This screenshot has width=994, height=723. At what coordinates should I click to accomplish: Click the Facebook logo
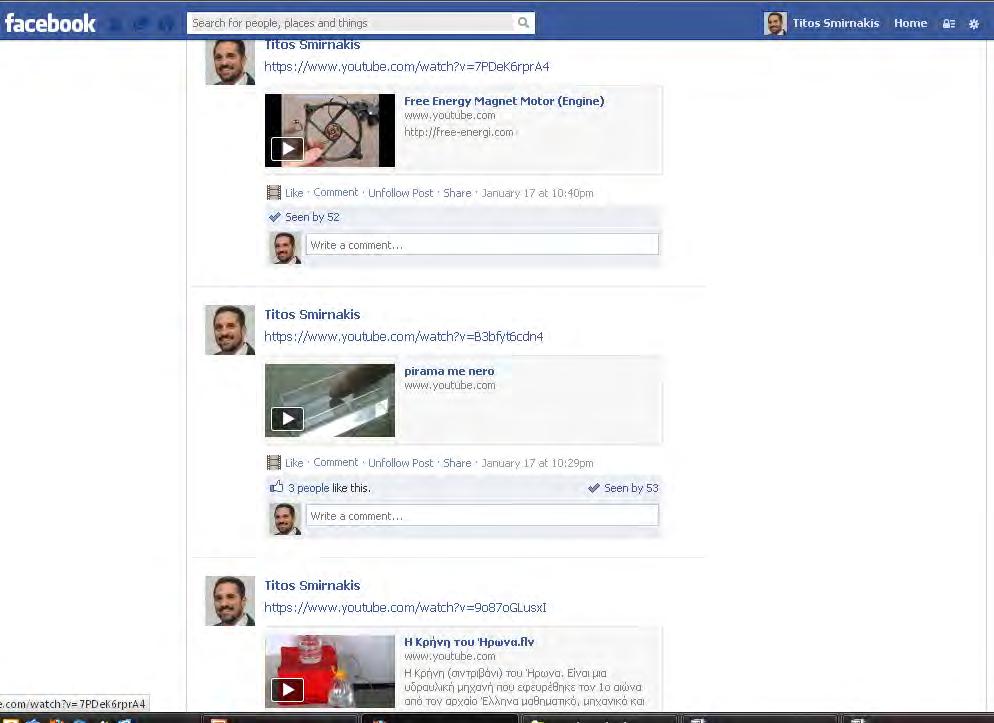(x=50, y=23)
